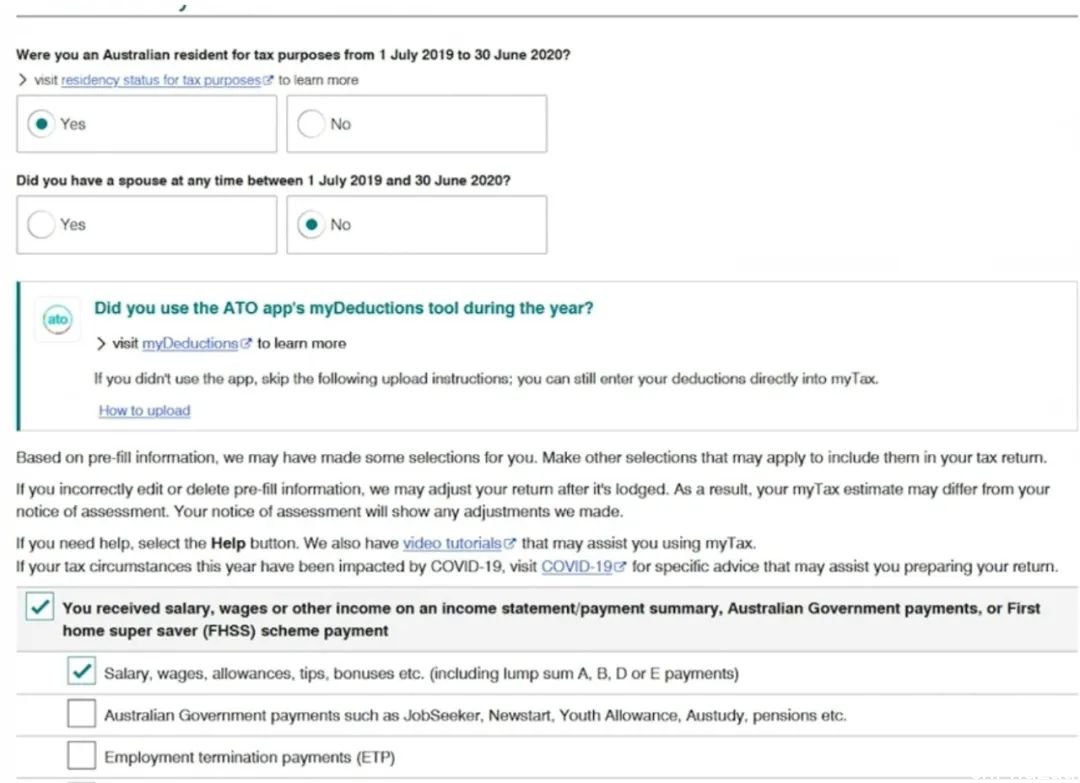Click the ATO app logo icon
This screenshot has height=783, width=1080.
pyautogui.click(x=57, y=319)
